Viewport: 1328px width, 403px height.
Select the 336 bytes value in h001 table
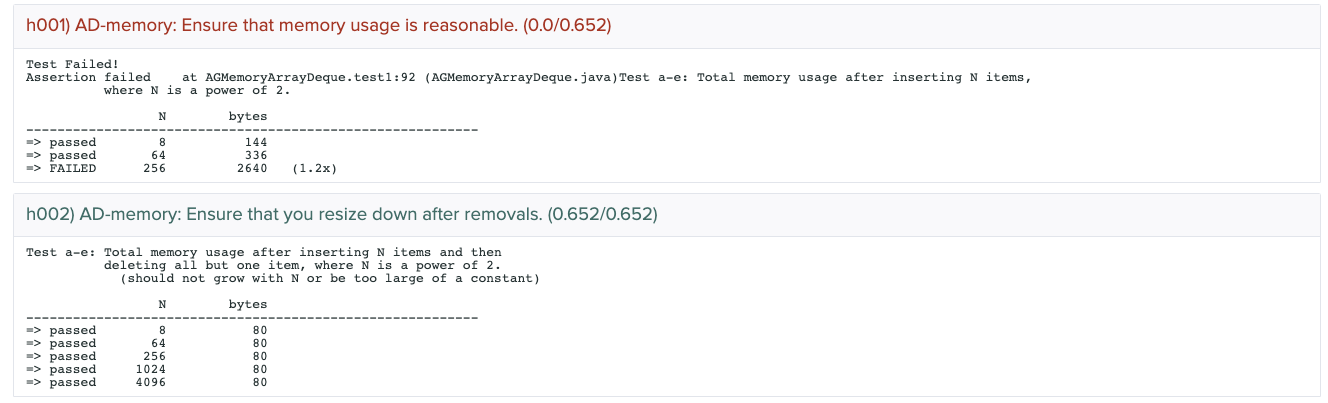256,155
